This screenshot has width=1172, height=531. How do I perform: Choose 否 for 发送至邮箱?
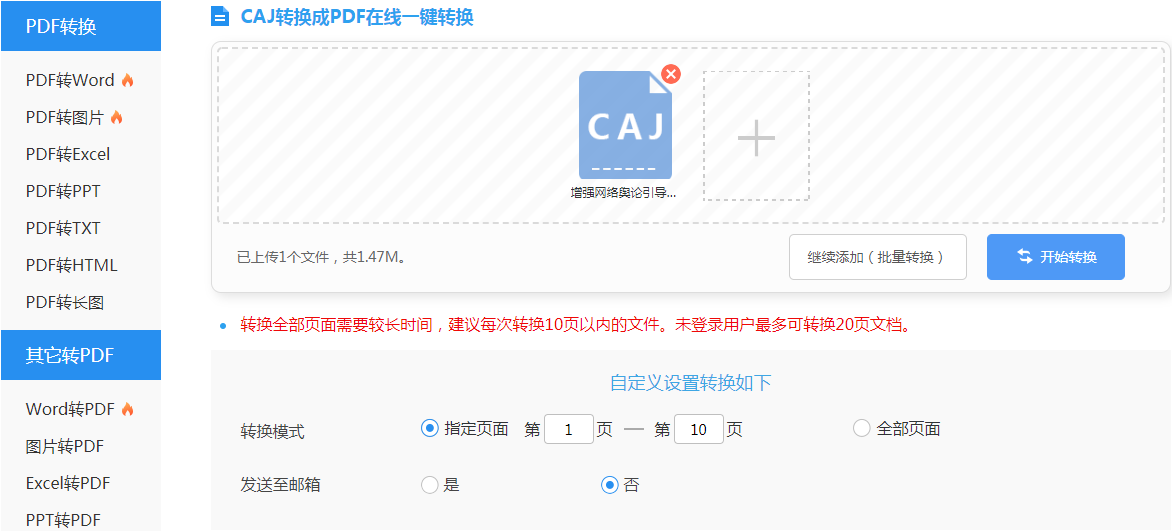point(609,485)
